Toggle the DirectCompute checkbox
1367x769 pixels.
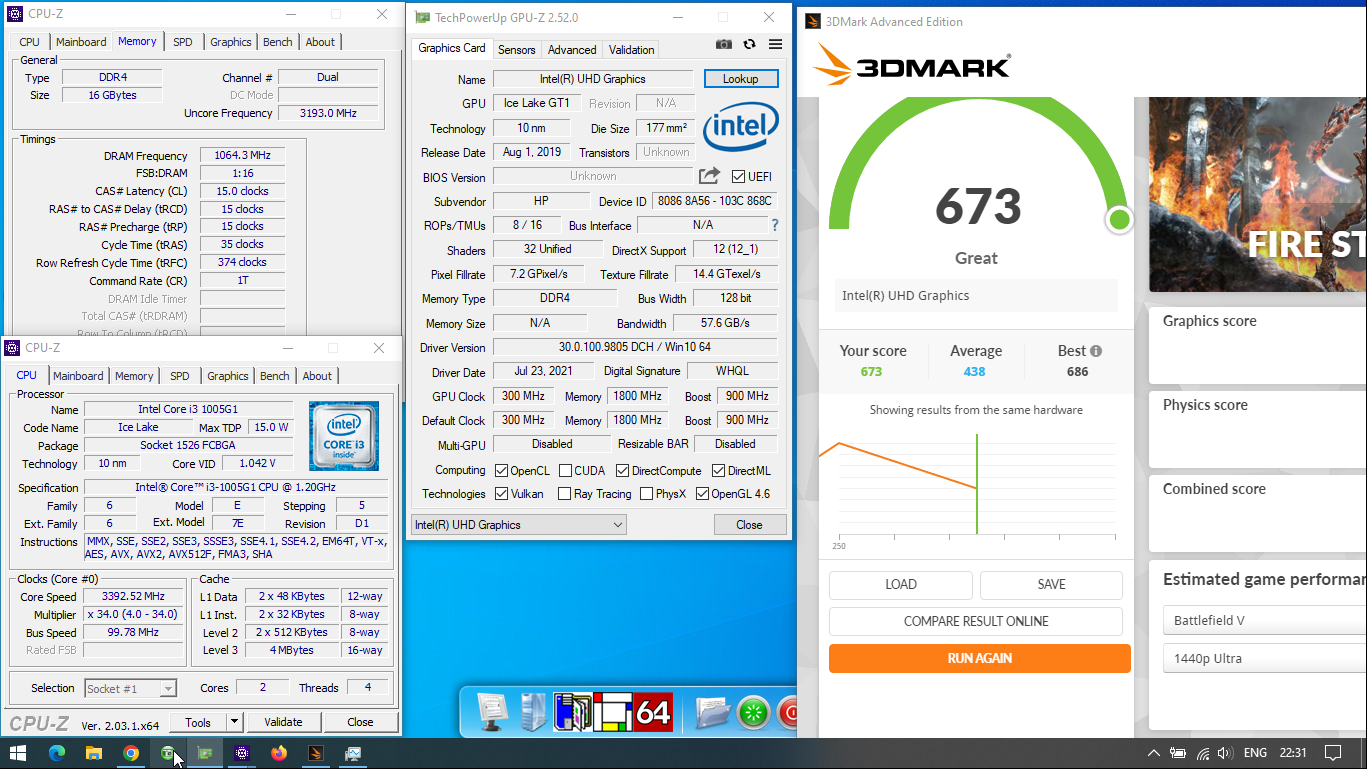(x=622, y=471)
